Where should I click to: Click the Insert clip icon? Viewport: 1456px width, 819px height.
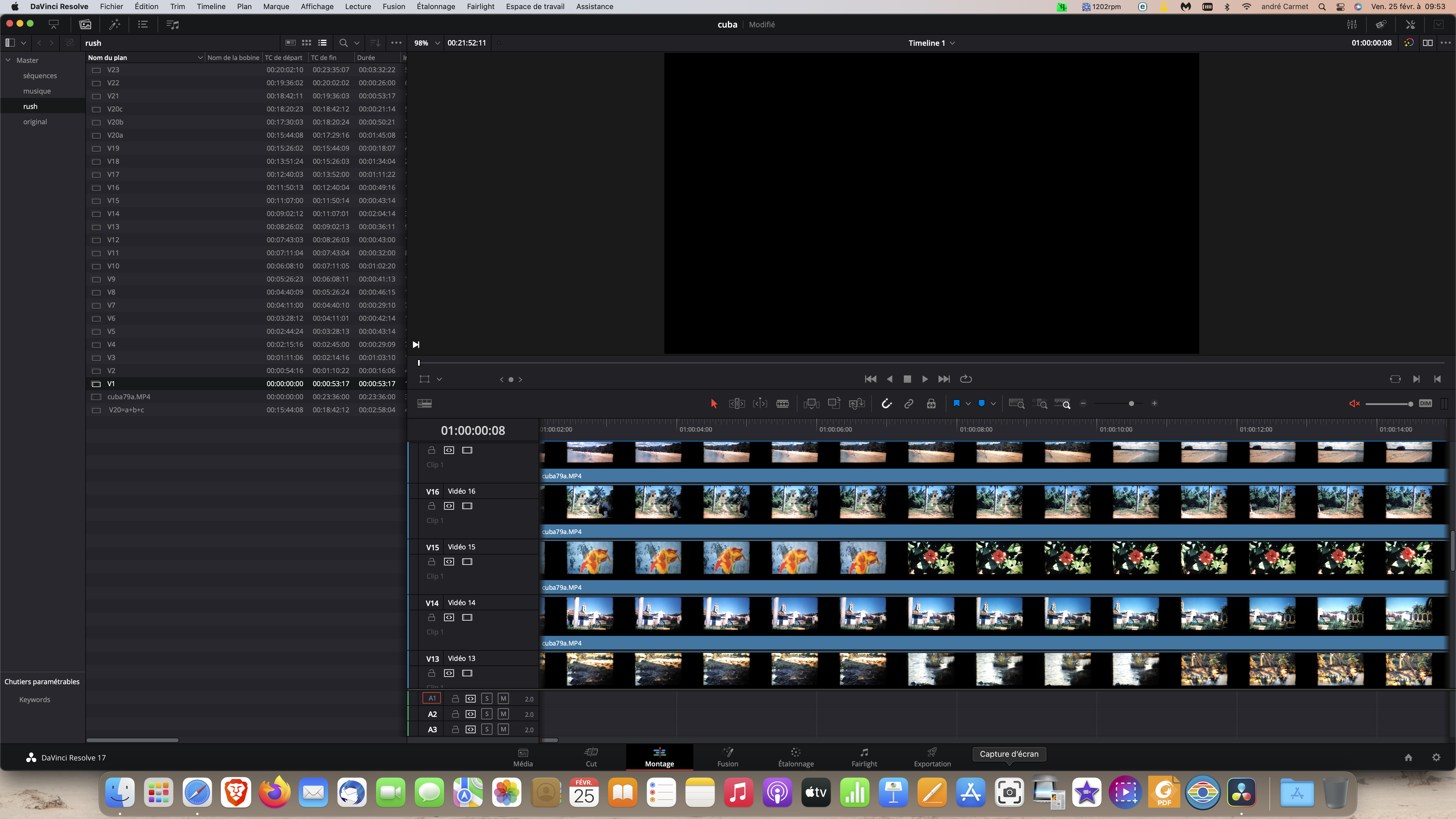[811, 404]
